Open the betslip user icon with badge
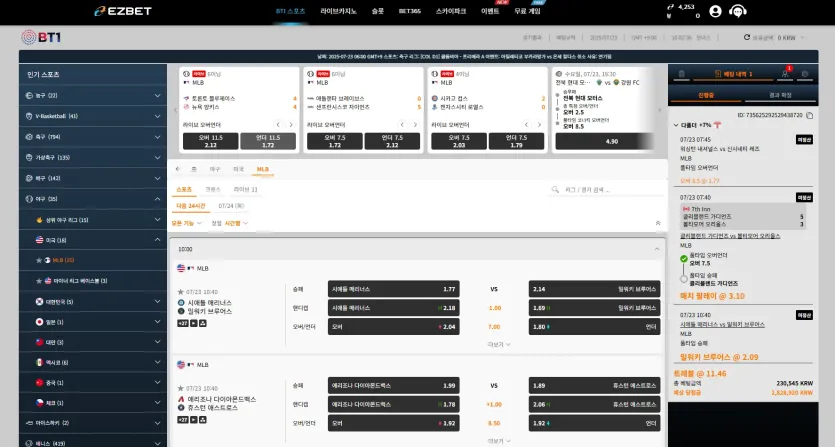The width and height of the screenshot is (835, 447). [x=785, y=74]
